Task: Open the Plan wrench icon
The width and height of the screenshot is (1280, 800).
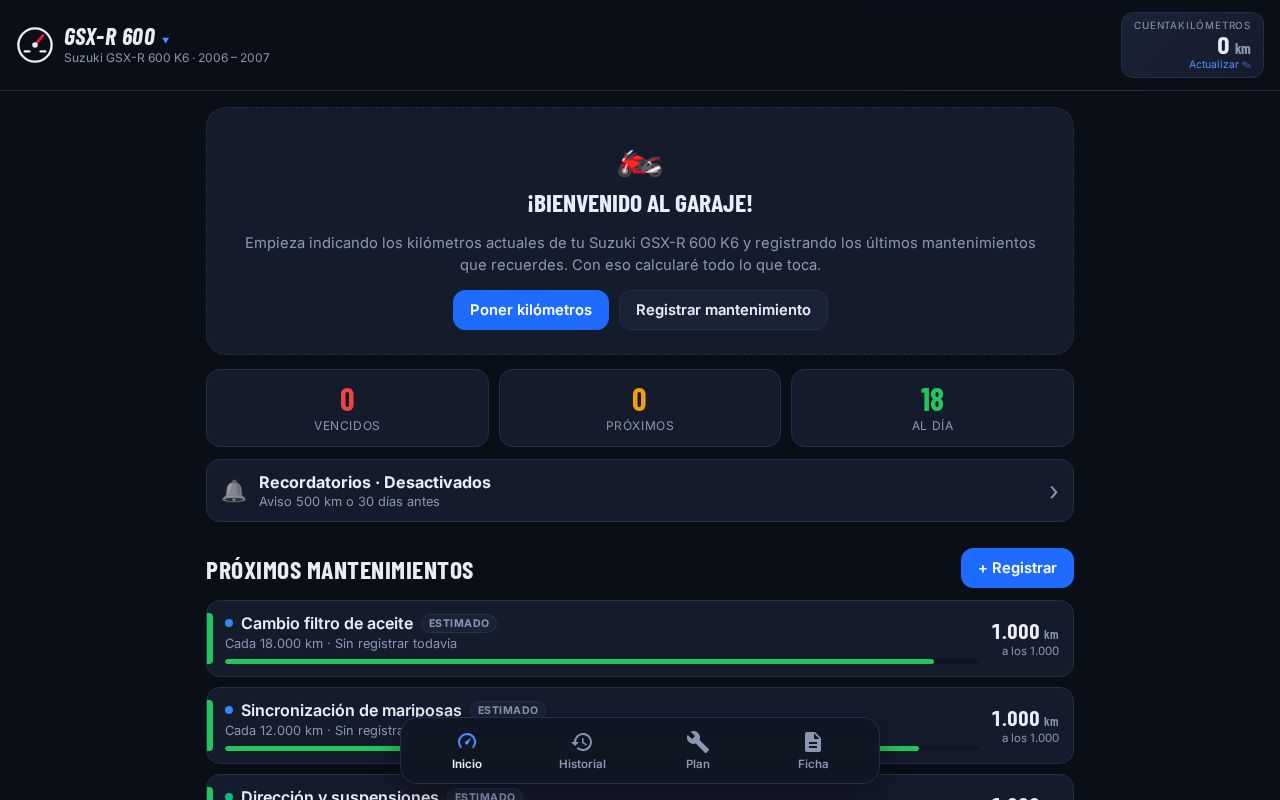Action: (x=698, y=741)
